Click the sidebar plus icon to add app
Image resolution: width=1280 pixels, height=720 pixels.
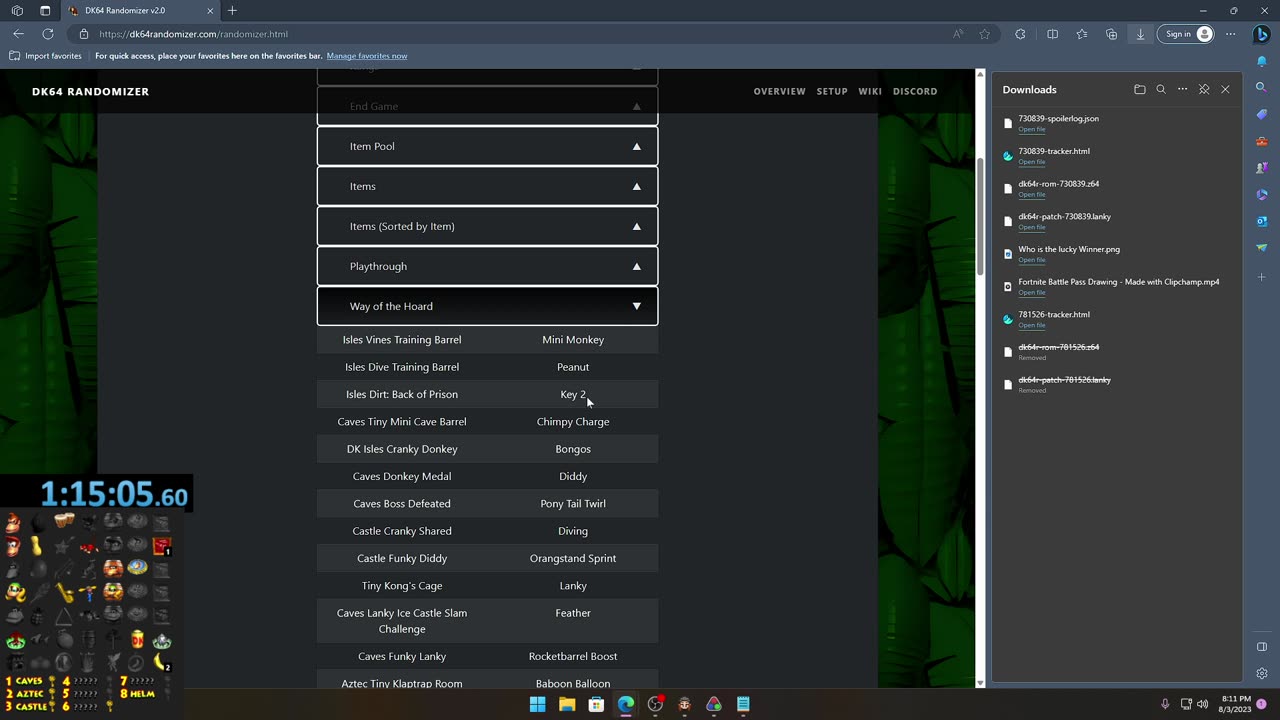1262,277
